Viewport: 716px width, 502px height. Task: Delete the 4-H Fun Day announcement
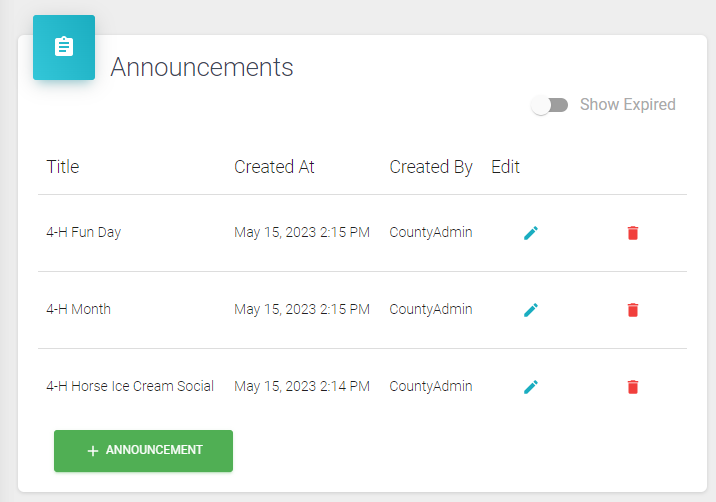pos(633,233)
